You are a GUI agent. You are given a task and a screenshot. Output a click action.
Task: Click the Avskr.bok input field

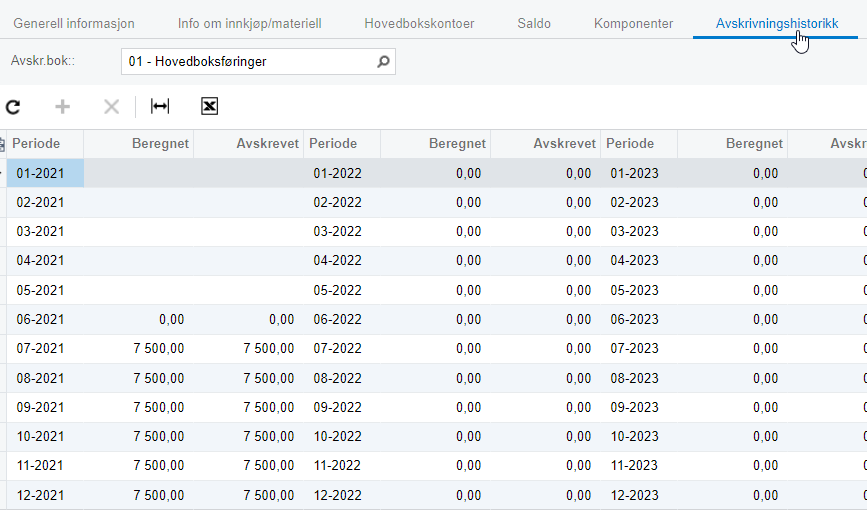(258, 61)
